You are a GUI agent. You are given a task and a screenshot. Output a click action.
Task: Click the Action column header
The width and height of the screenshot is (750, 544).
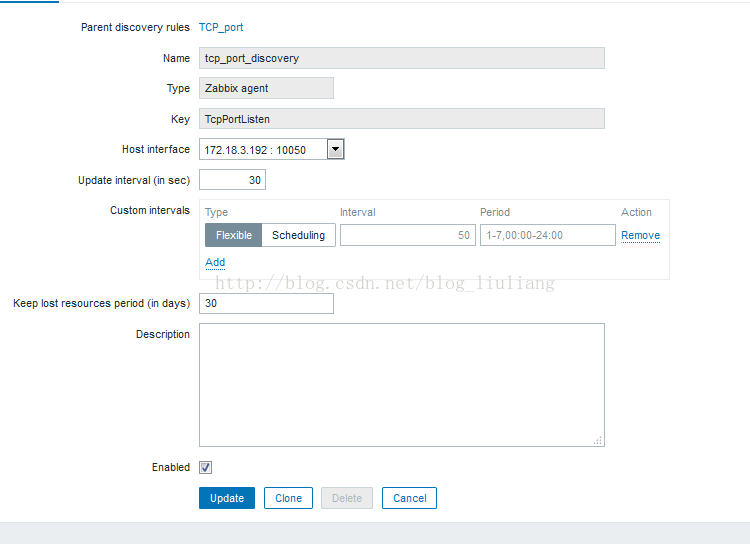click(636, 212)
